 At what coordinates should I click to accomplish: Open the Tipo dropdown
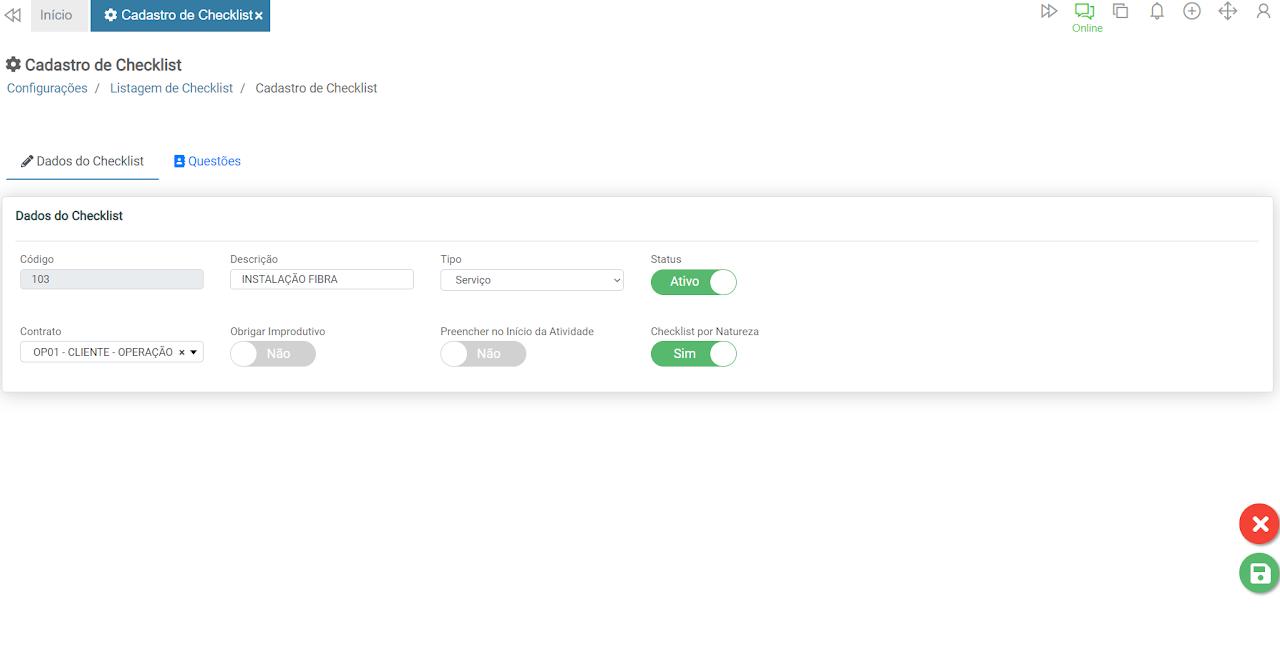point(531,280)
